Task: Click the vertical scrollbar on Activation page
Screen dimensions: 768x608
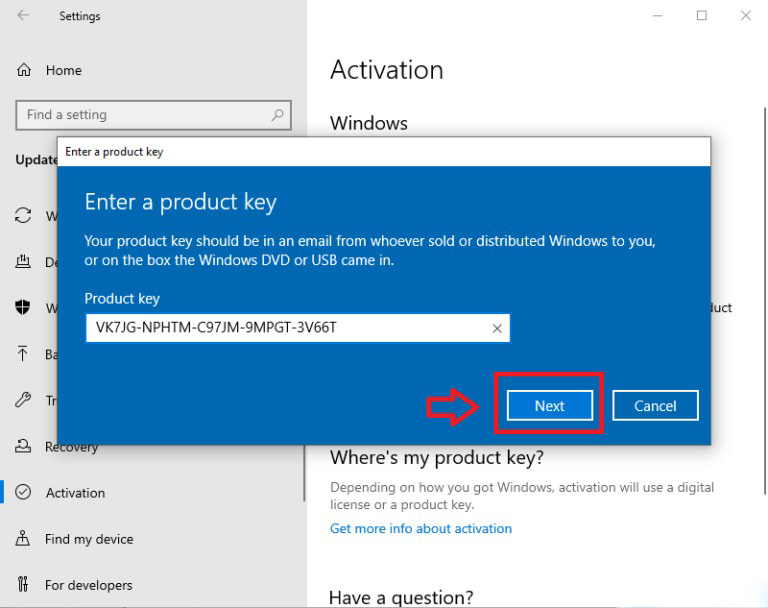Action: pyautogui.click(x=765, y=301)
